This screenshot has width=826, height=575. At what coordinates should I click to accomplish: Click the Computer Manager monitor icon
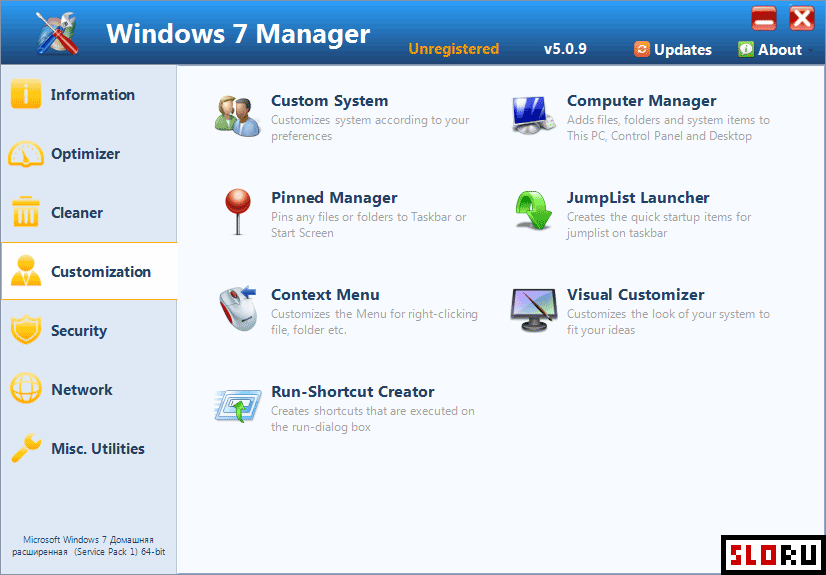coord(532,114)
